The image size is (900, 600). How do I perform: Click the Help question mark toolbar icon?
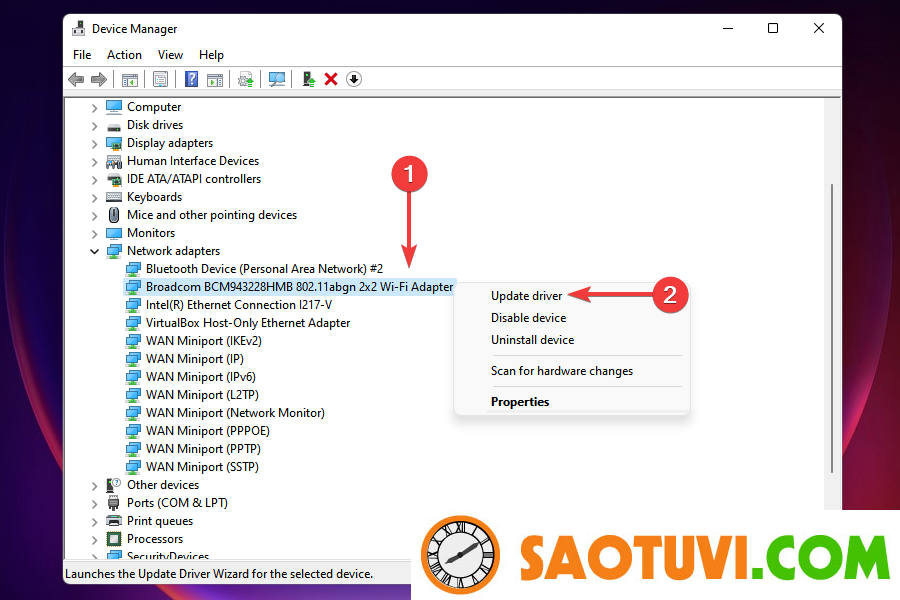191,79
